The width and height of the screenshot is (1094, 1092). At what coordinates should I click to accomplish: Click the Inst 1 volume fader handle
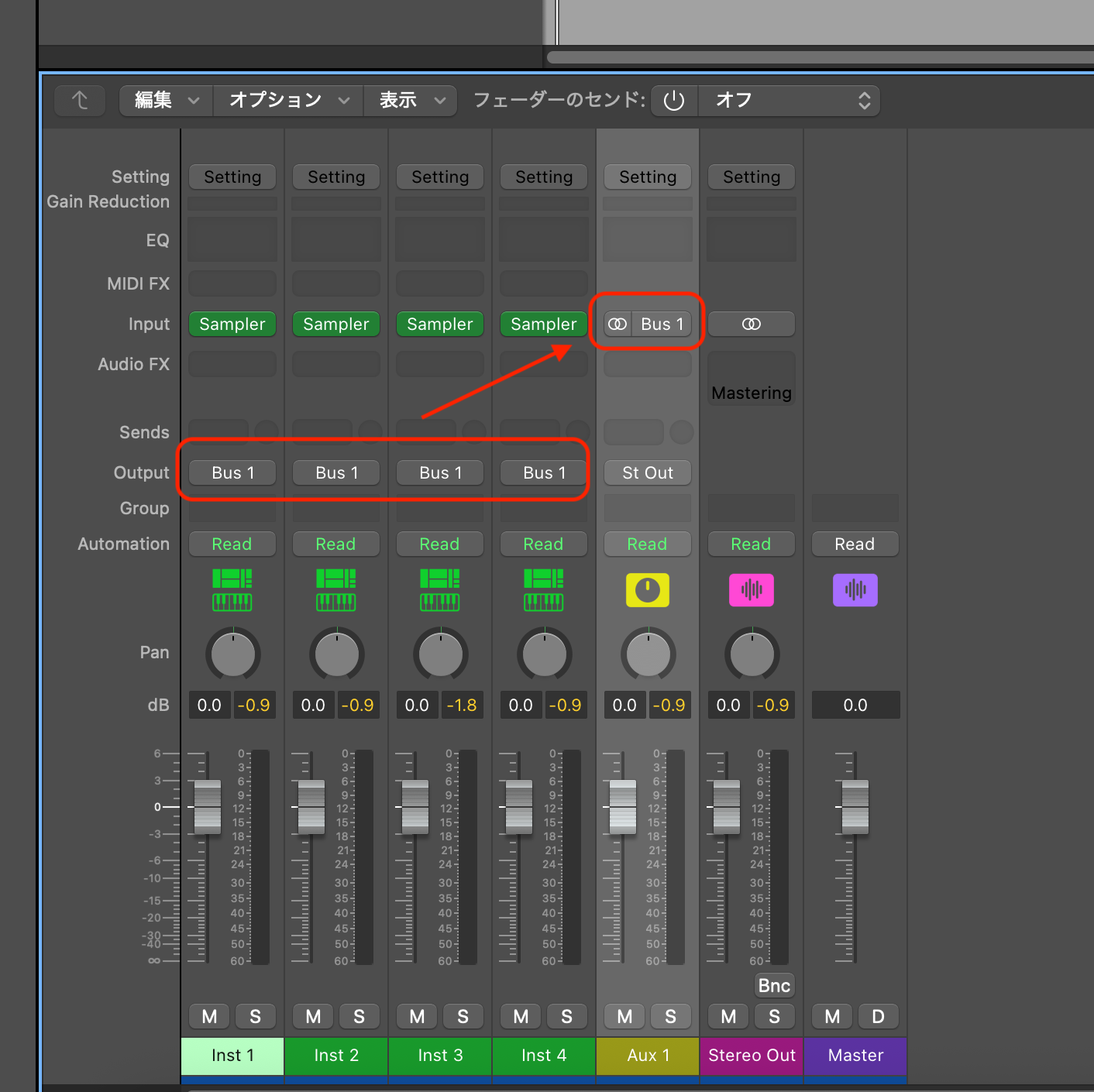tap(208, 807)
